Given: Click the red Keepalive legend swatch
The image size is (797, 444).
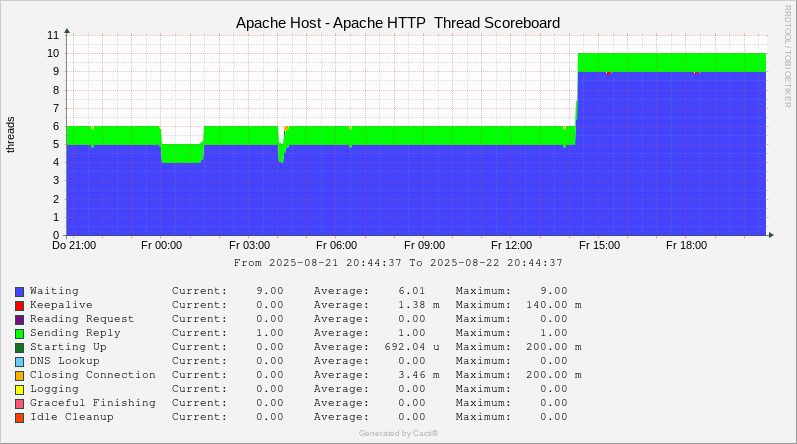Looking at the screenshot, I should click(19, 306).
